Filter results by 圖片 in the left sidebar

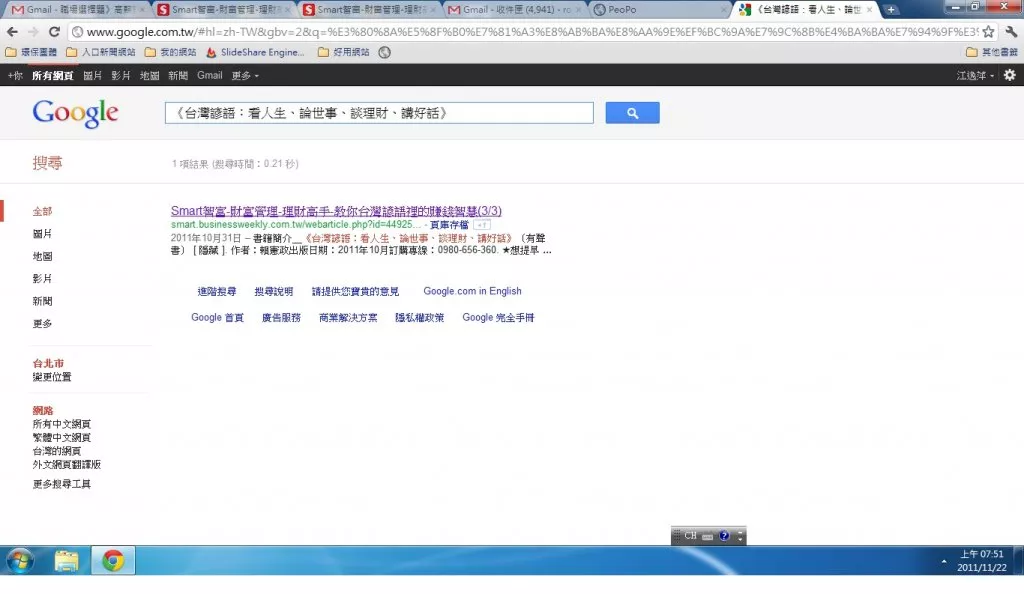tap(42, 234)
